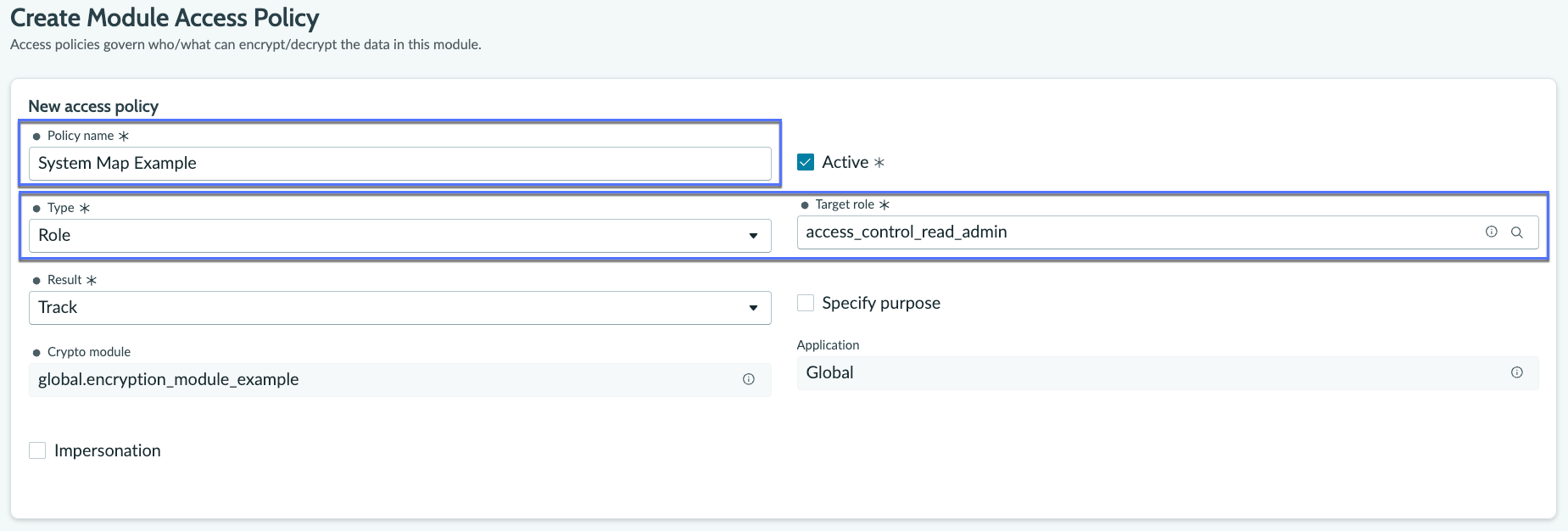Image resolution: width=1568 pixels, height=531 pixels.
Task: Click the Access policies govern description text
Action: [x=246, y=44]
